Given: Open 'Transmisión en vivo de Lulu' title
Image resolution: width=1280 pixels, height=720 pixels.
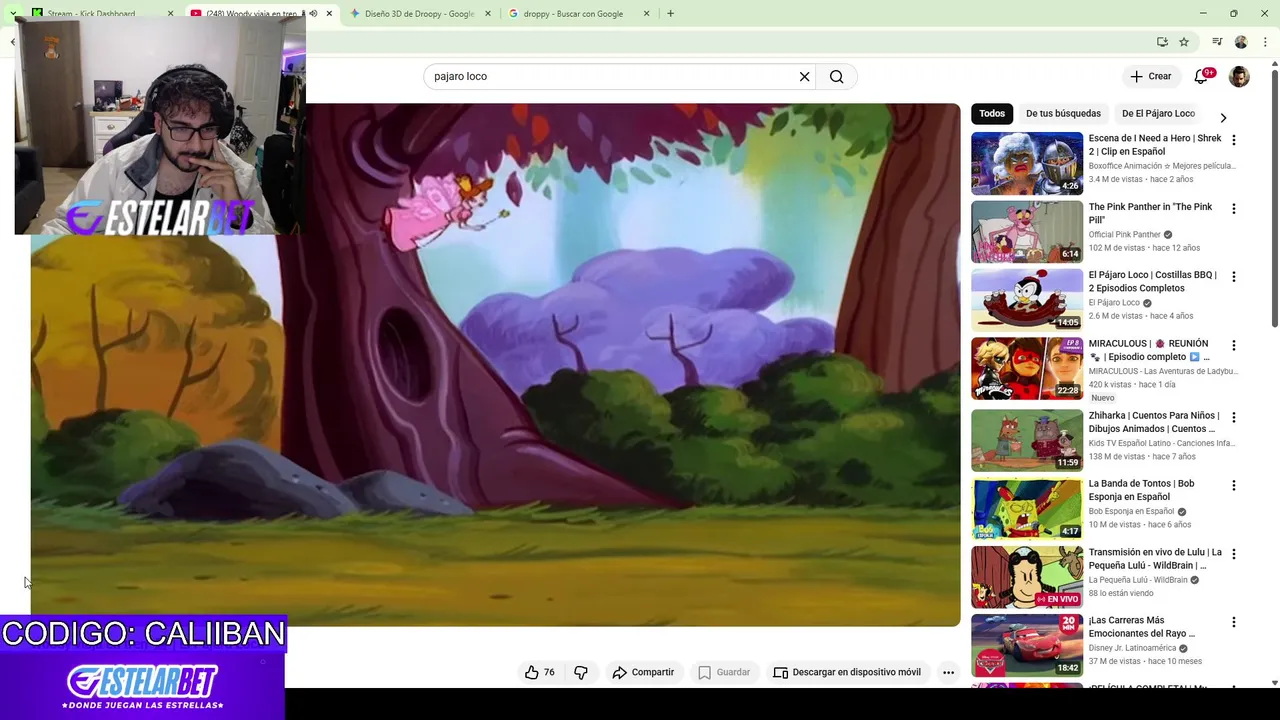Looking at the screenshot, I should [x=1155, y=558].
